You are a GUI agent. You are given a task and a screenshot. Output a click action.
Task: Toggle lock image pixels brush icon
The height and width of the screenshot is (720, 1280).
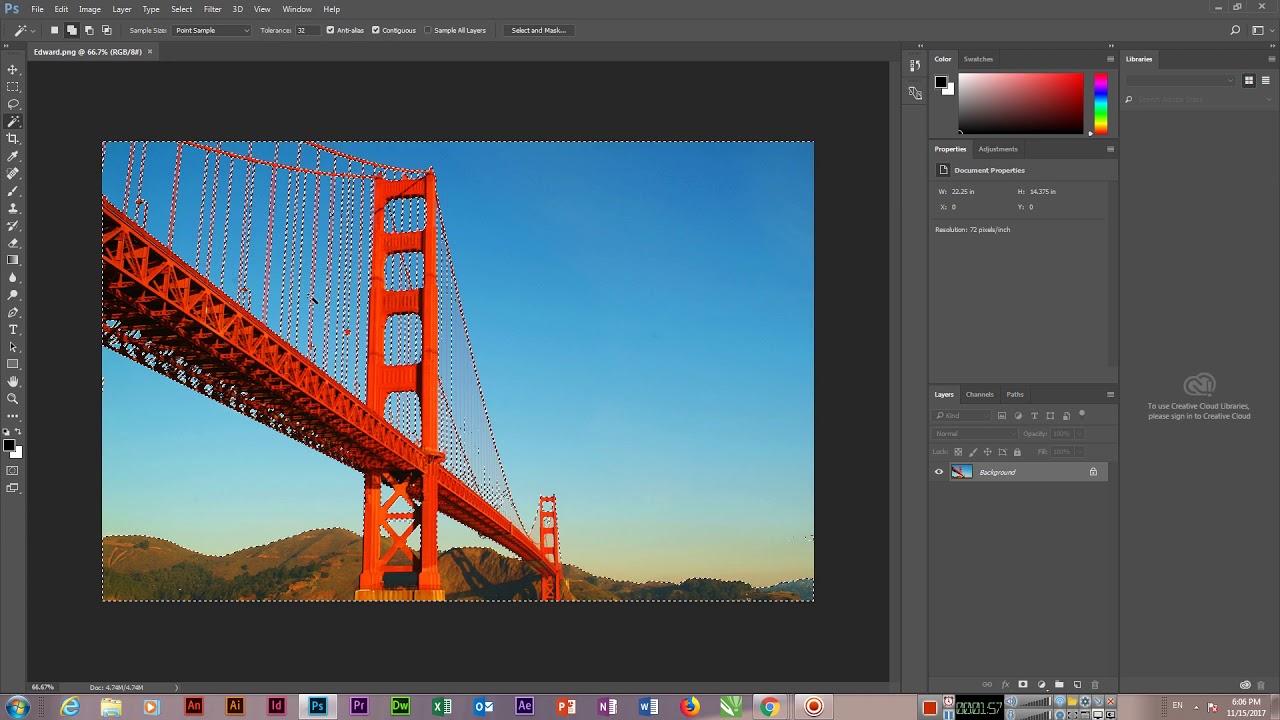pyautogui.click(x=973, y=452)
